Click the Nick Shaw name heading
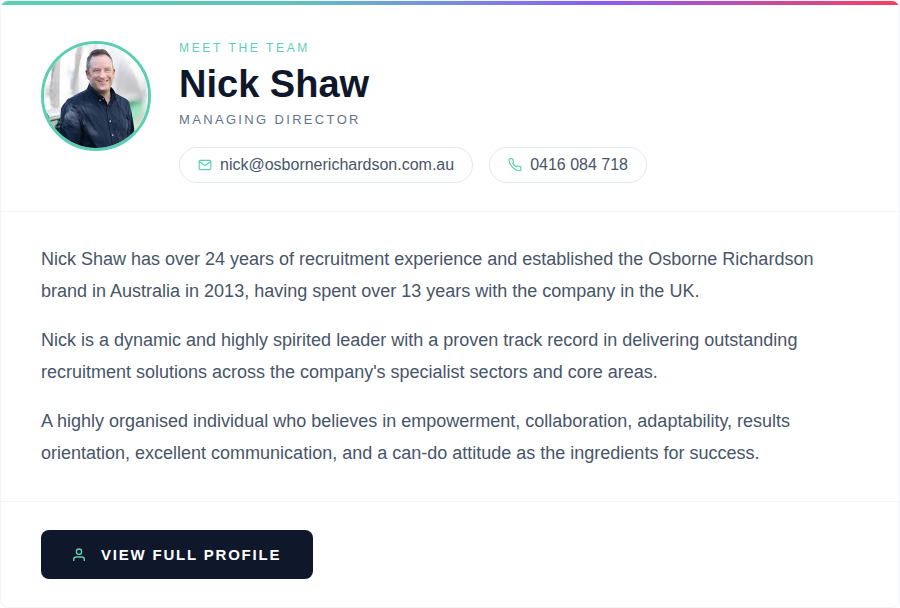Viewport: 900px width, 608px height. (274, 84)
